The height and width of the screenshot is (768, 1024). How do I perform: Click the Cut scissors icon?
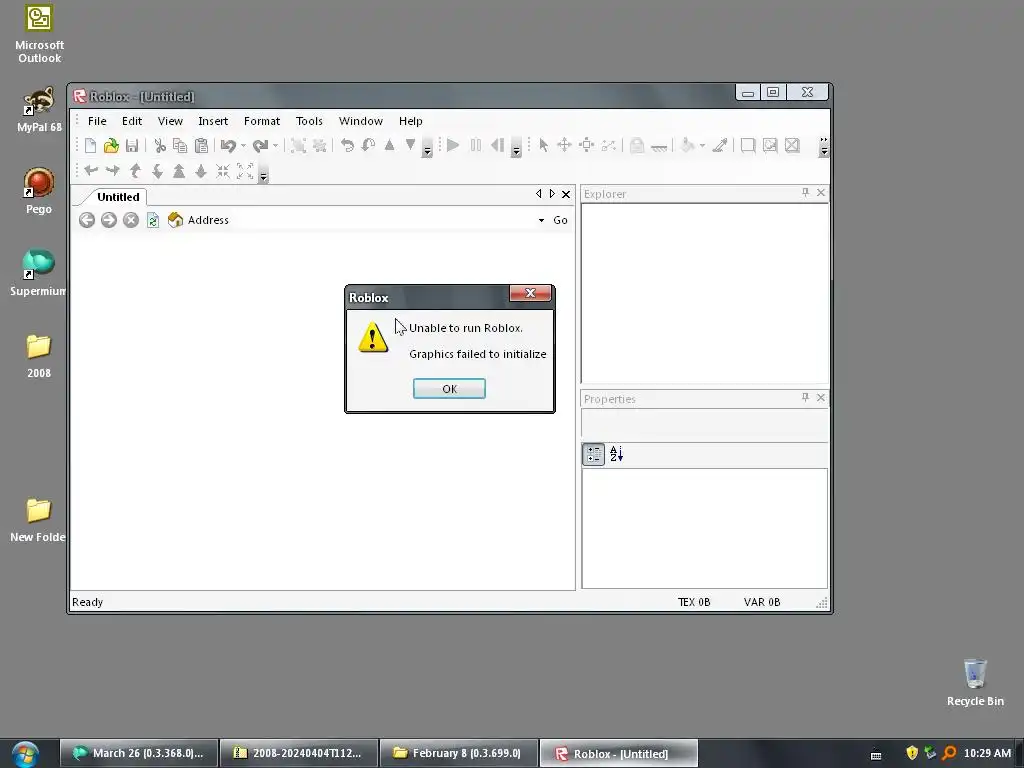[x=159, y=146]
